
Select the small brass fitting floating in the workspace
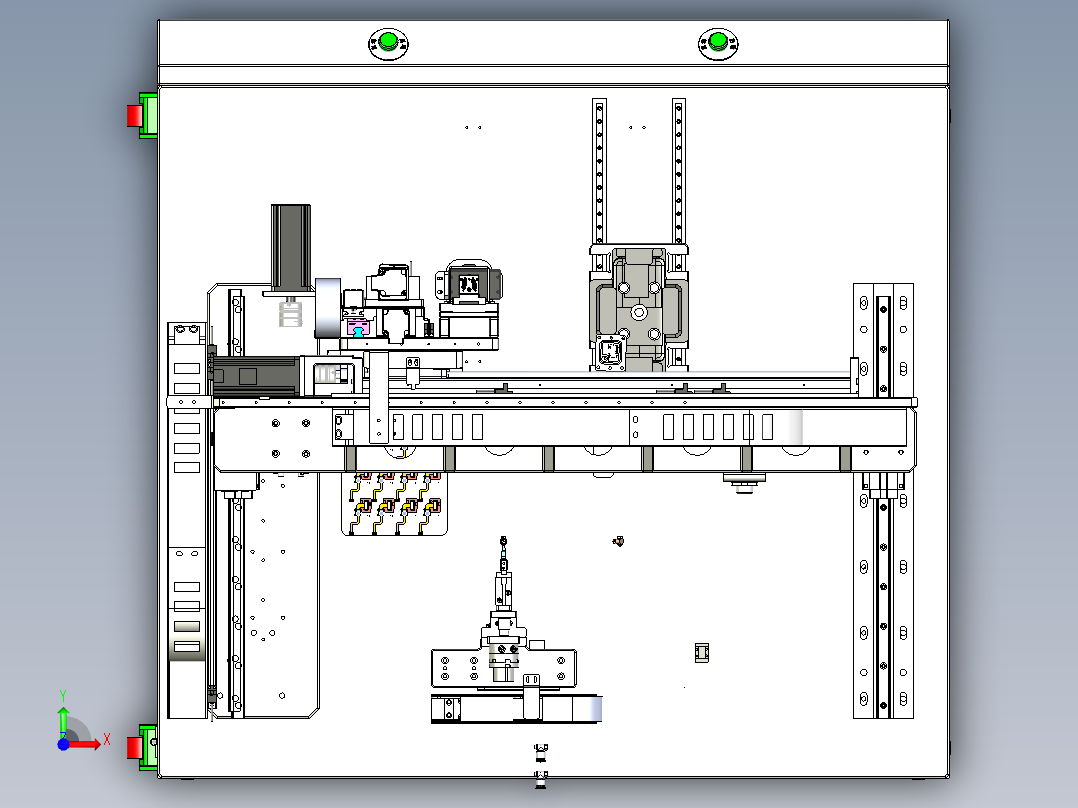[x=618, y=542]
